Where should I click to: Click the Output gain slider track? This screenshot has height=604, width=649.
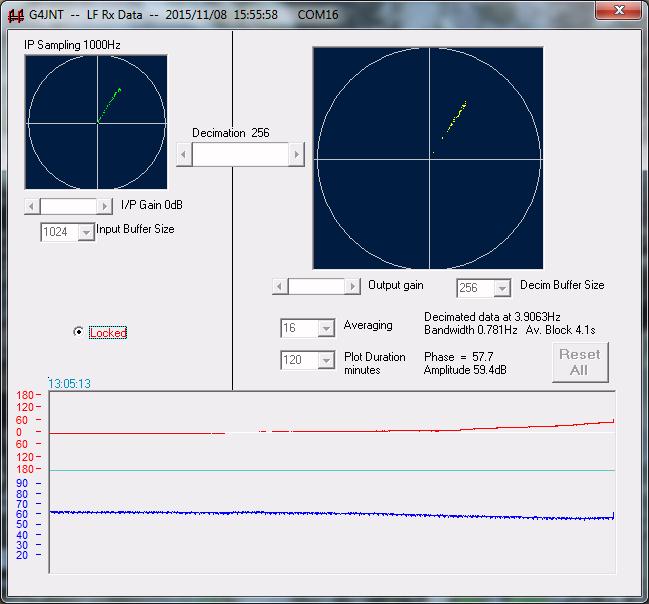[x=316, y=286]
